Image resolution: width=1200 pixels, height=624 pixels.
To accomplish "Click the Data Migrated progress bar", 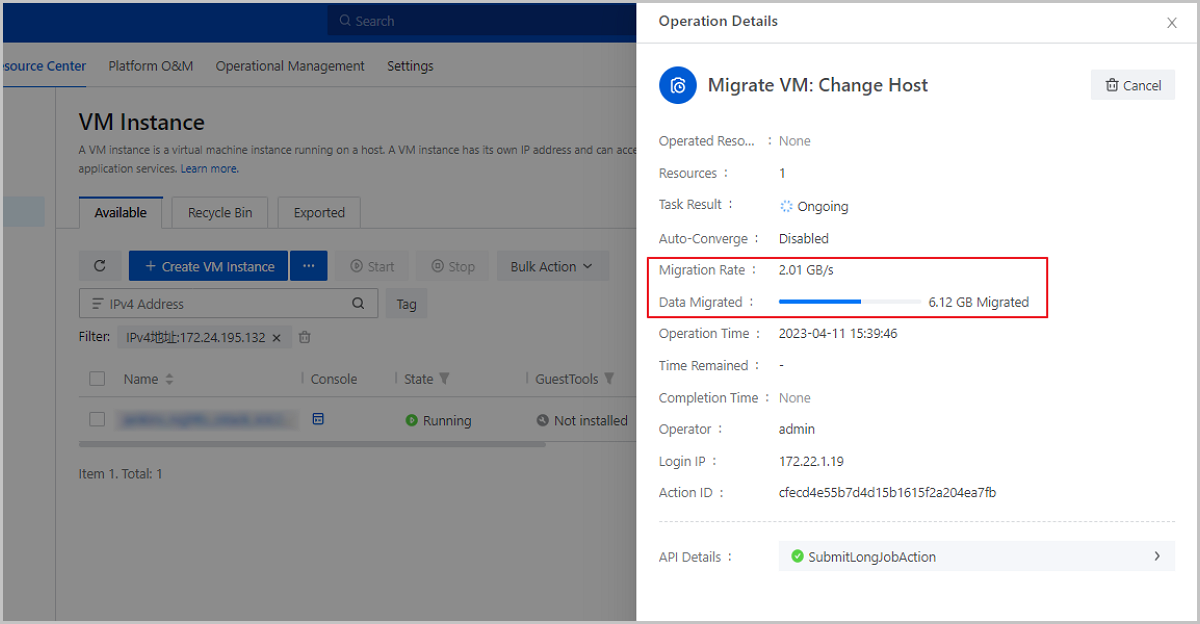I will click(849, 302).
